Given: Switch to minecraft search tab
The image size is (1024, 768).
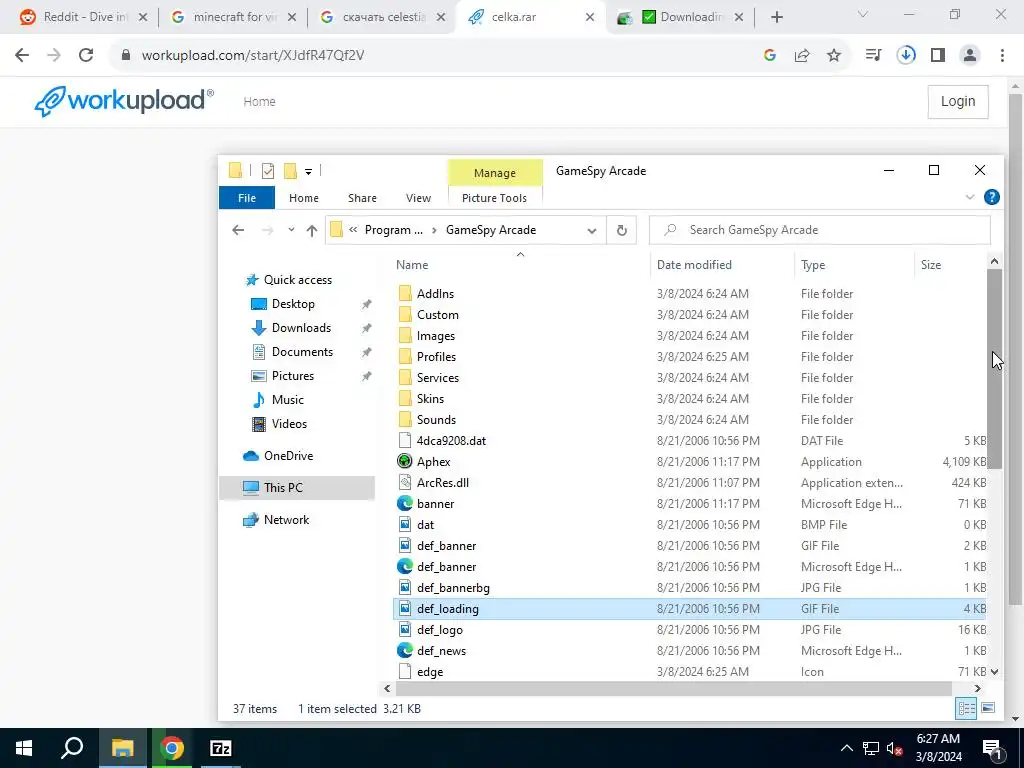Looking at the screenshot, I should [235, 17].
